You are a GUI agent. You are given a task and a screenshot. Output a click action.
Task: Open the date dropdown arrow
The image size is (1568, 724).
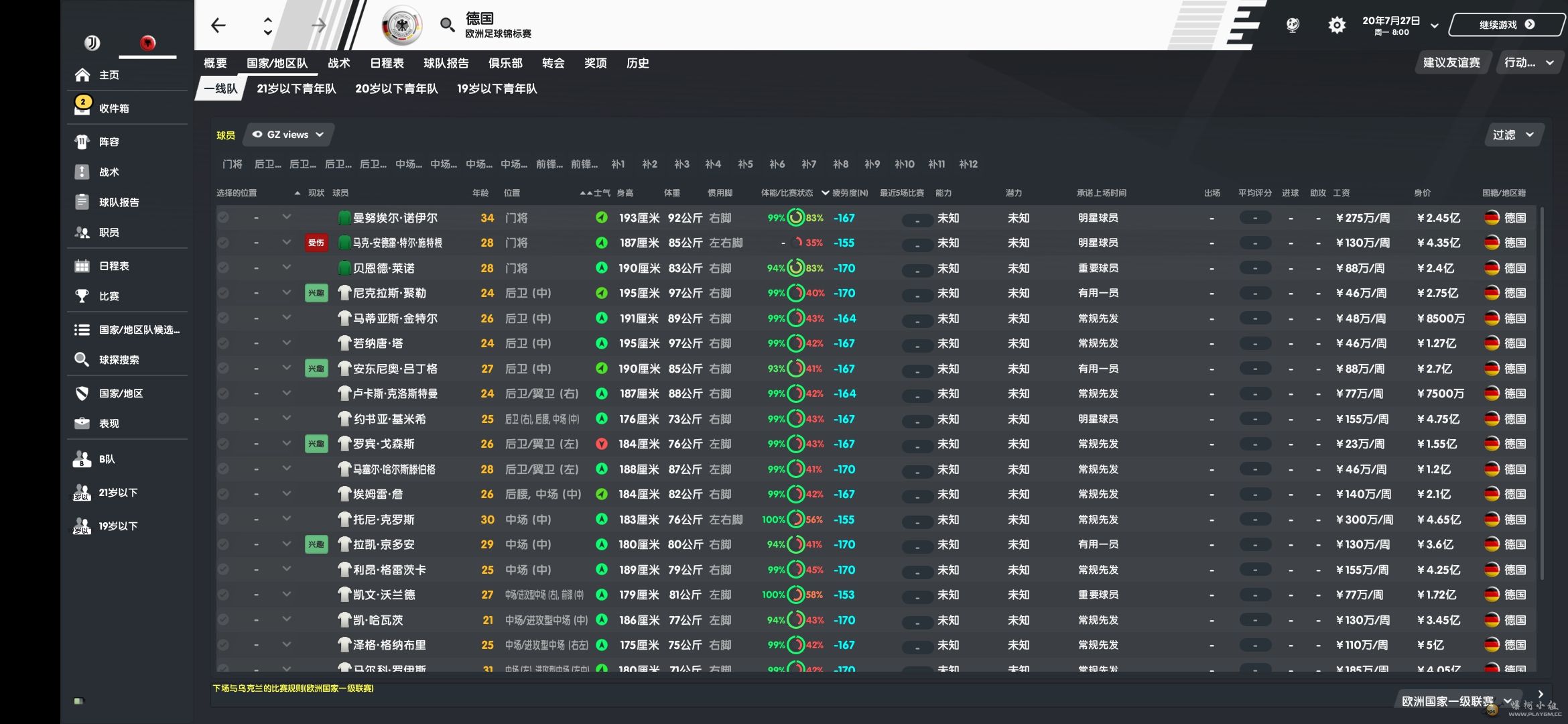click(1434, 25)
